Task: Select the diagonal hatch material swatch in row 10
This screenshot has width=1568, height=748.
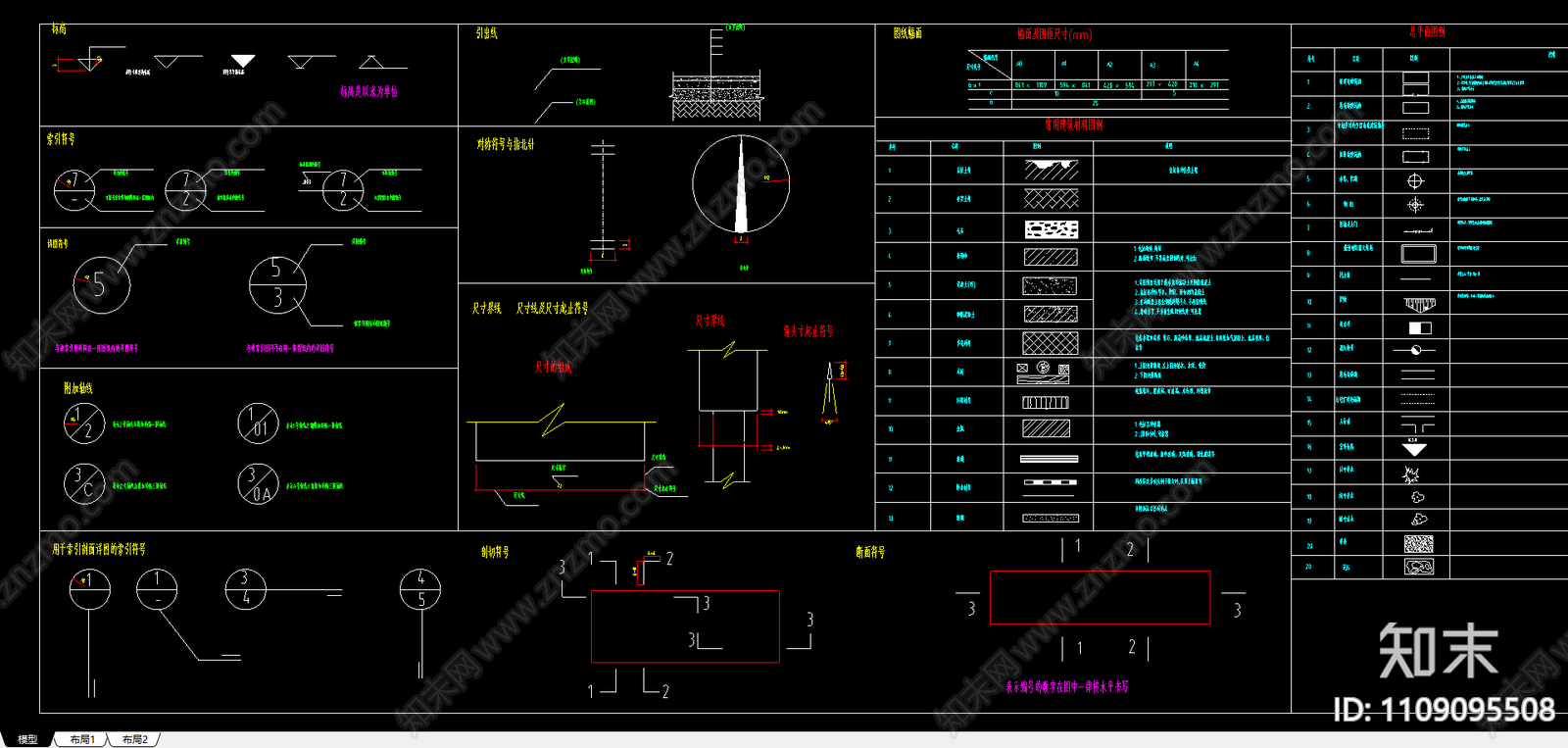Action: coord(1047,428)
